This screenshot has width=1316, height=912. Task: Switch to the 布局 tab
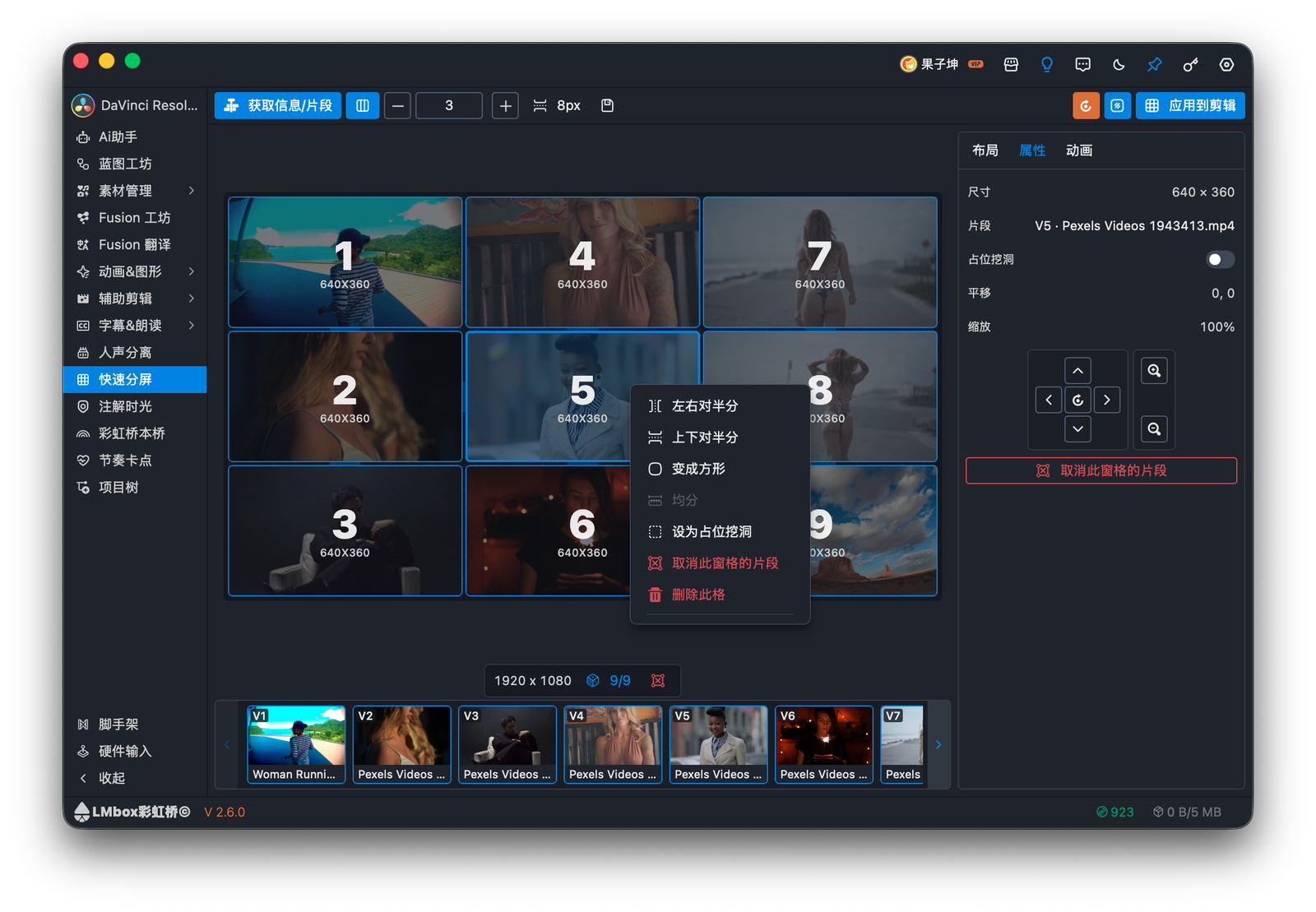point(985,150)
